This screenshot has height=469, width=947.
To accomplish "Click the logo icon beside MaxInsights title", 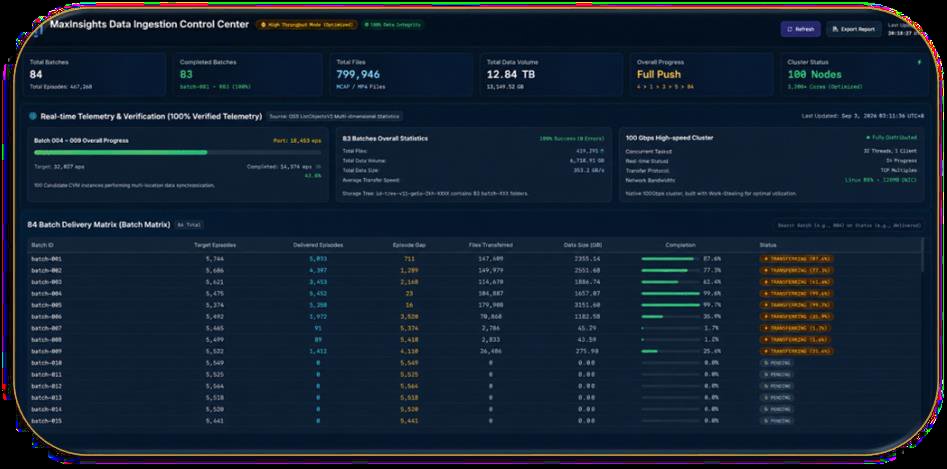I will click(39, 26).
